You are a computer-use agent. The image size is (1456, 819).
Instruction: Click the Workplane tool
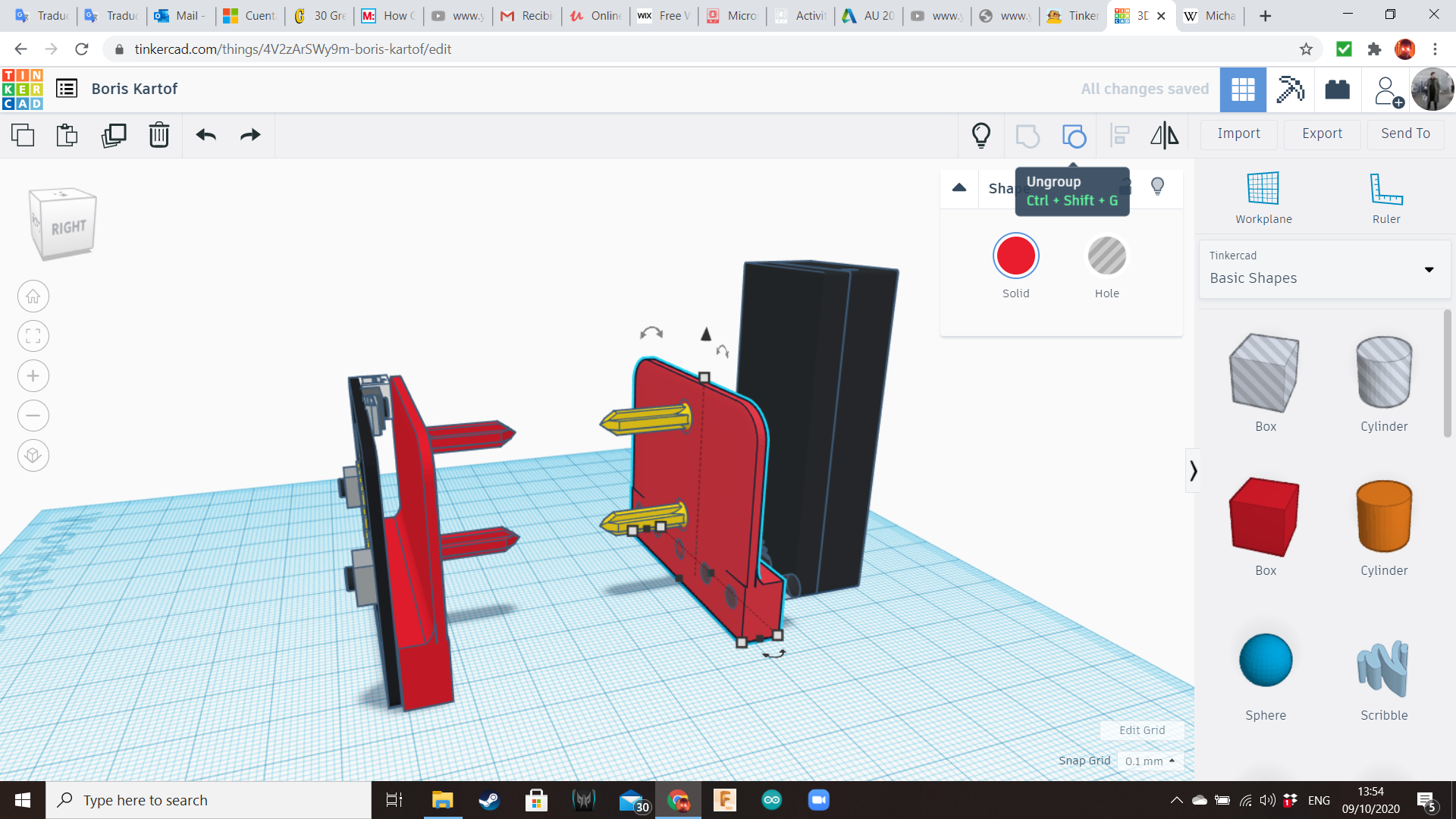pos(1263,196)
